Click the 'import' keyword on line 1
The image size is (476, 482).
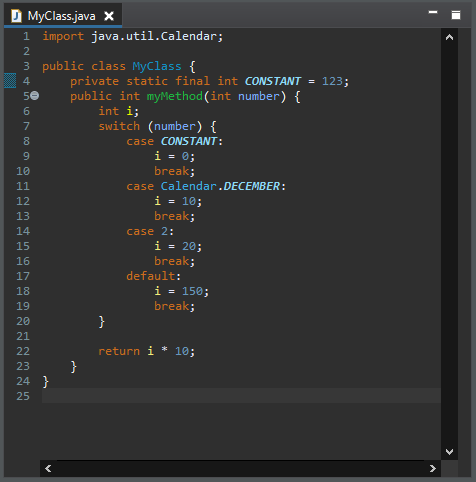tap(63, 36)
